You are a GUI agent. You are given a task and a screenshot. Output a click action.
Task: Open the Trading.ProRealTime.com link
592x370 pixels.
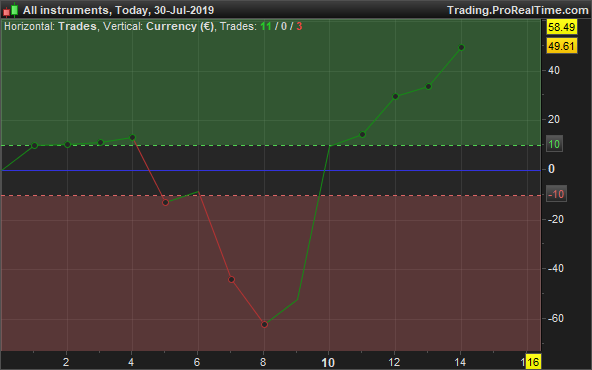[x=518, y=10]
